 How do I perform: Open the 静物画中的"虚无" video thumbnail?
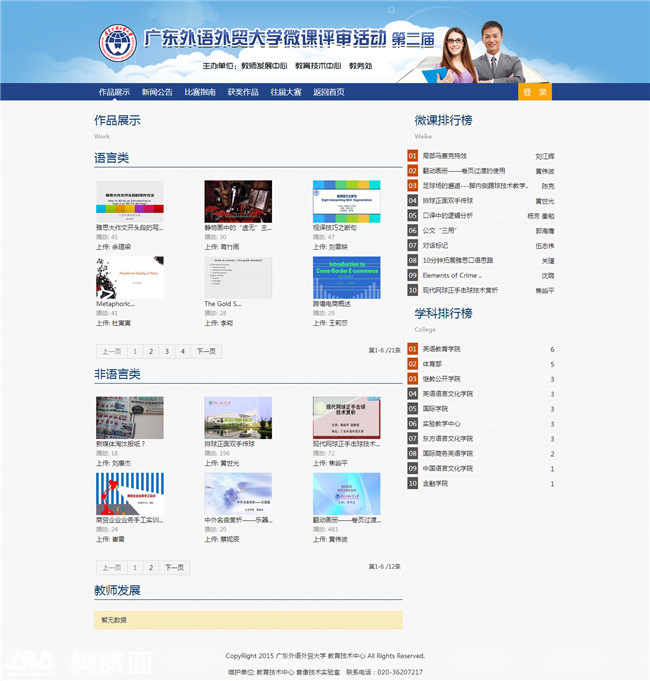click(x=238, y=201)
